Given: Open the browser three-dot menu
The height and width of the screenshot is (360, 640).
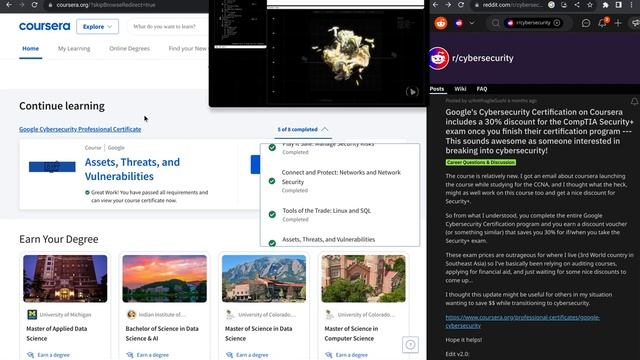Looking at the screenshot, I should 631,5.
